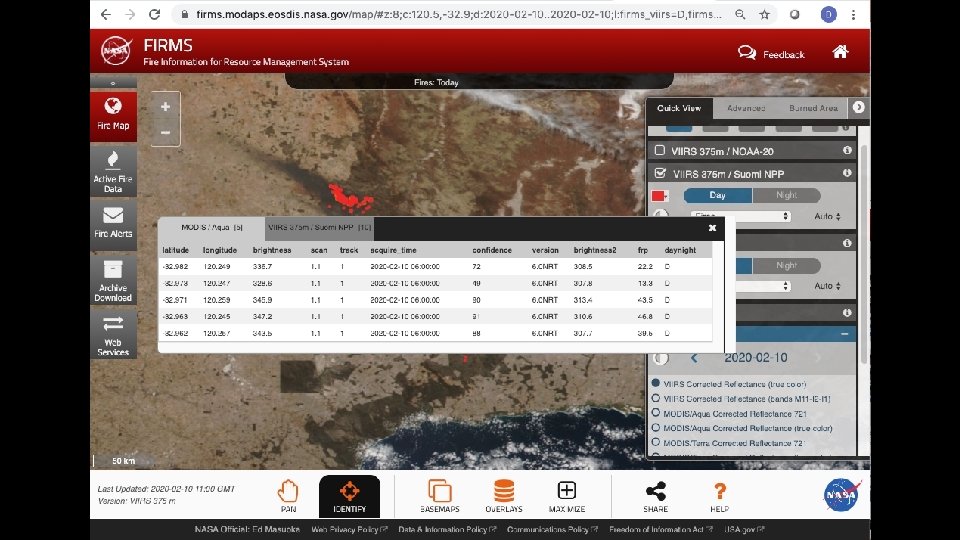Image resolution: width=960 pixels, height=540 pixels.
Task: Open Communications Policy link
Action: tap(552, 530)
